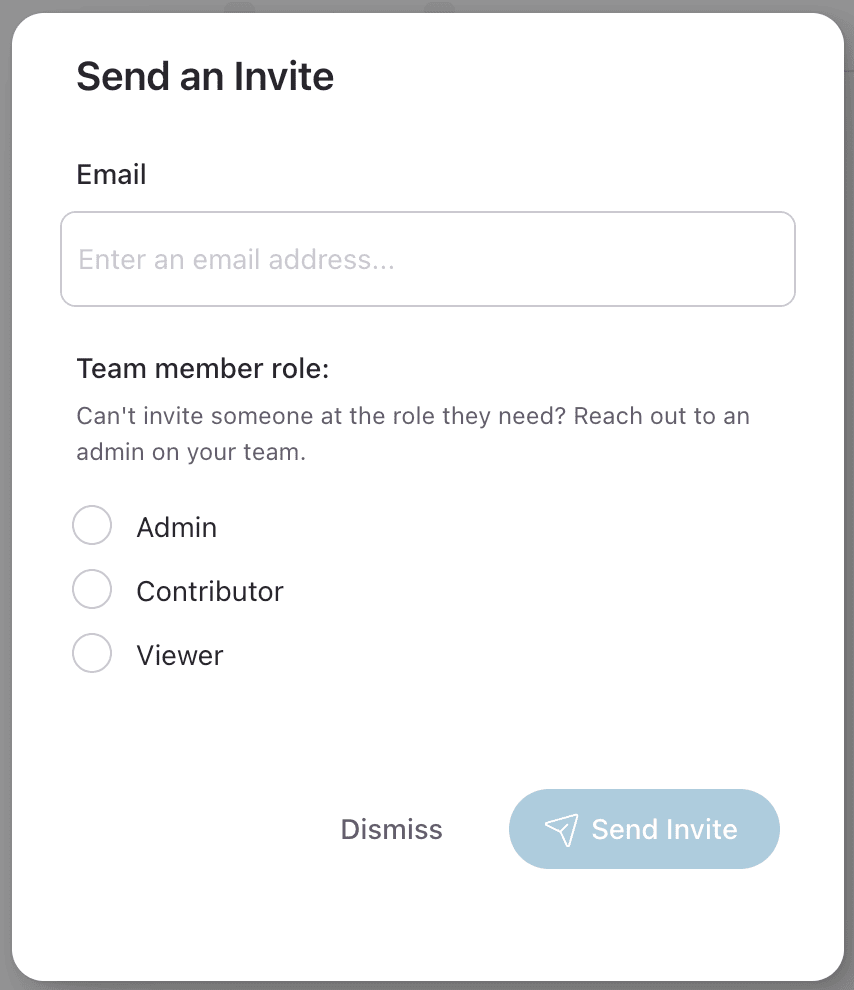854x990 pixels.
Task: Click the Send Invite button
Action: [x=644, y=829]
